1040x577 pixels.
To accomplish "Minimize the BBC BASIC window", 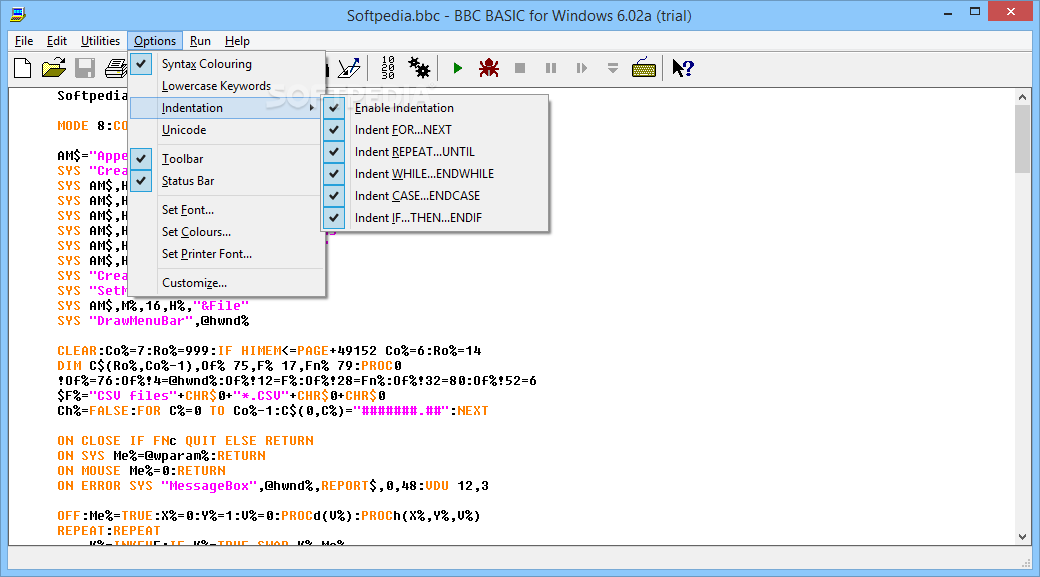I will click(948, 13).
